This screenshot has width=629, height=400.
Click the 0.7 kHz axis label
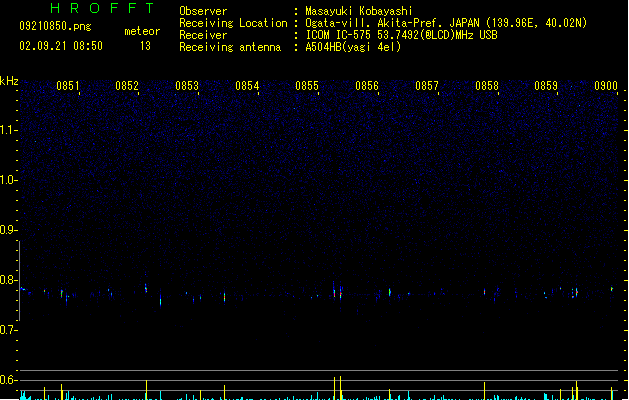coord(8,330)
